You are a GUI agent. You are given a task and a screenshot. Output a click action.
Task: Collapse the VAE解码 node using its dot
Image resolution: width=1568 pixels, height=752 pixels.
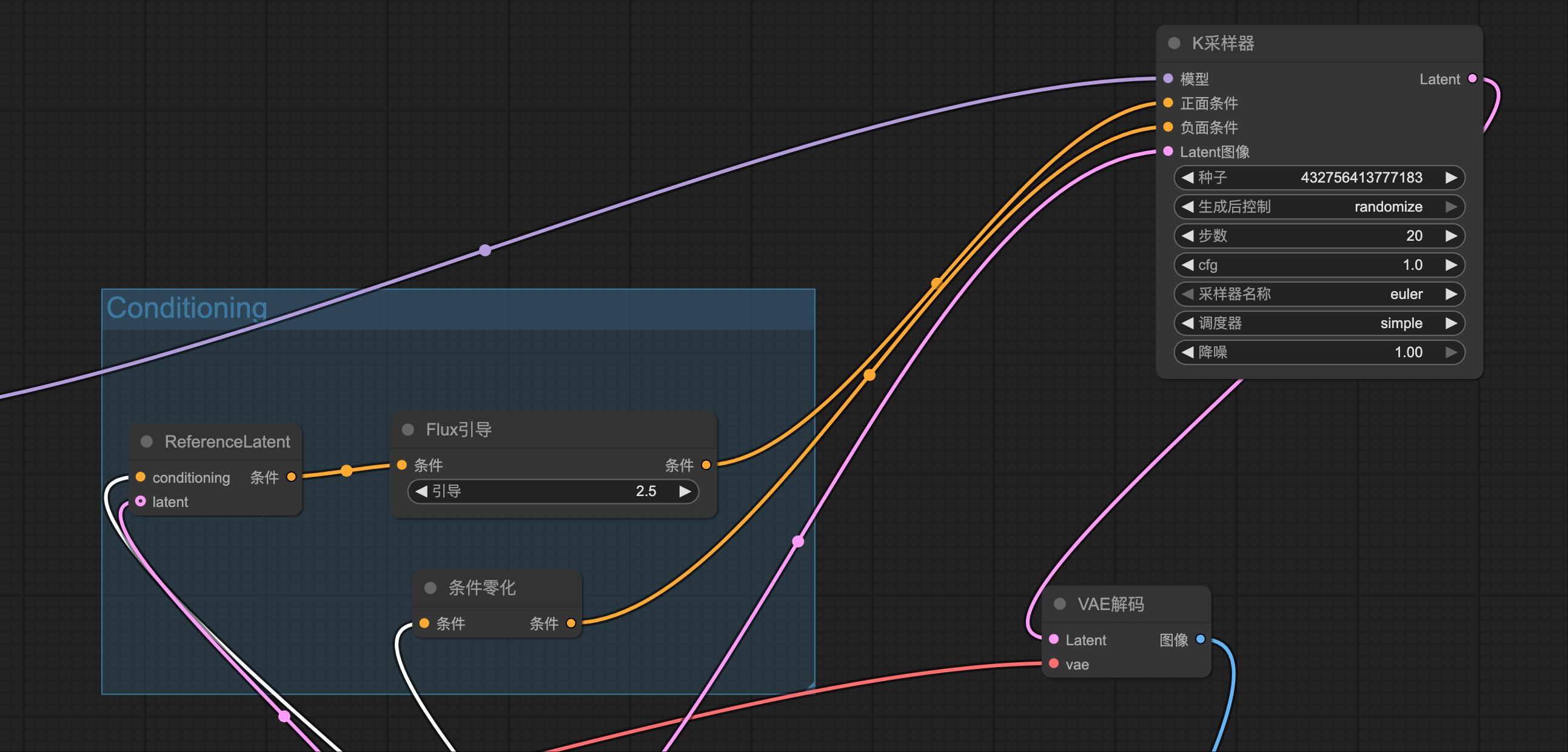coord(1060,603)
